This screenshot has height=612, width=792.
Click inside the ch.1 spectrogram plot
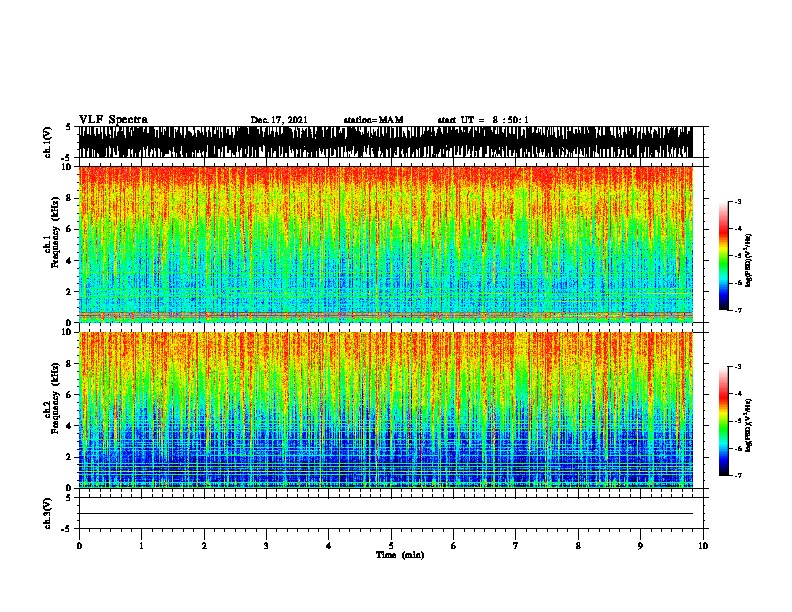pos(385,244)
